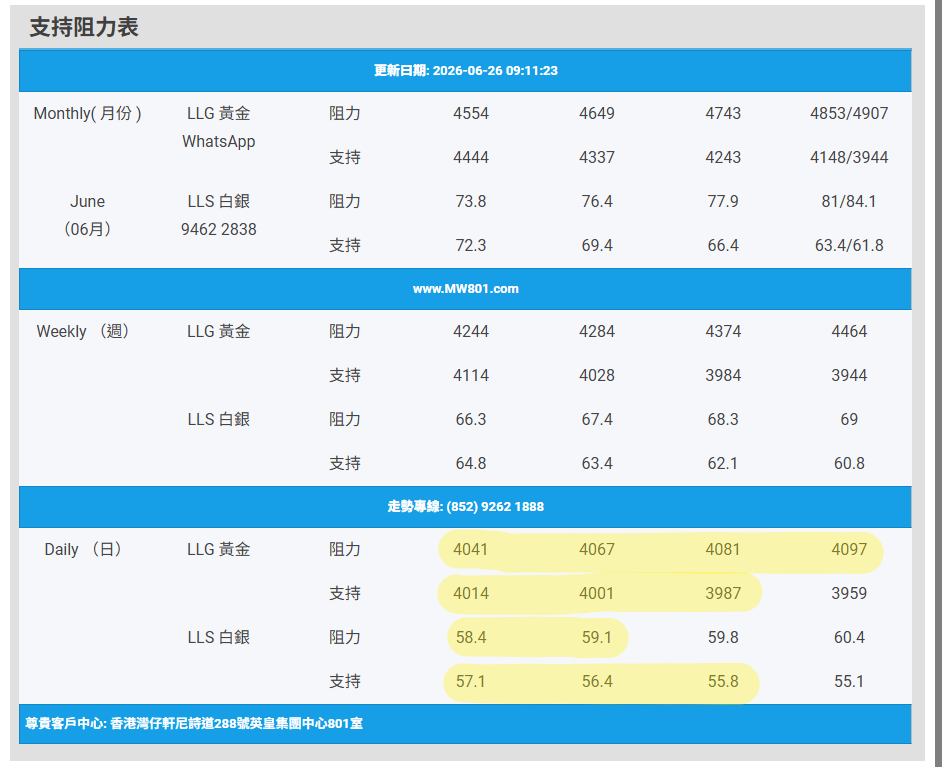
Task: Click the www.MW801.com link banner
Action: click(x=465, y=289)
